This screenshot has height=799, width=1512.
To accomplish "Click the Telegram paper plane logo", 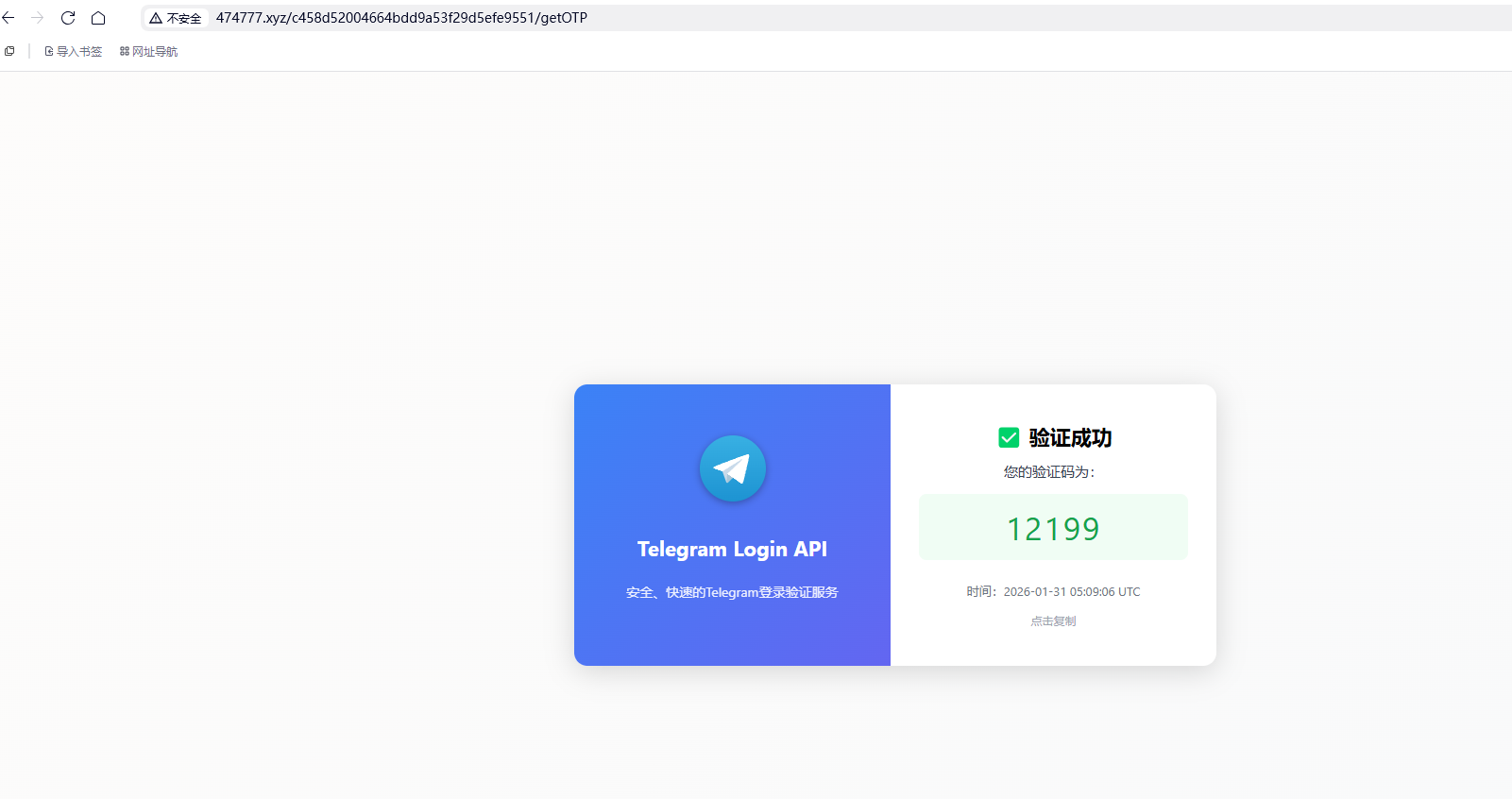I will click(x=732, y=468).
